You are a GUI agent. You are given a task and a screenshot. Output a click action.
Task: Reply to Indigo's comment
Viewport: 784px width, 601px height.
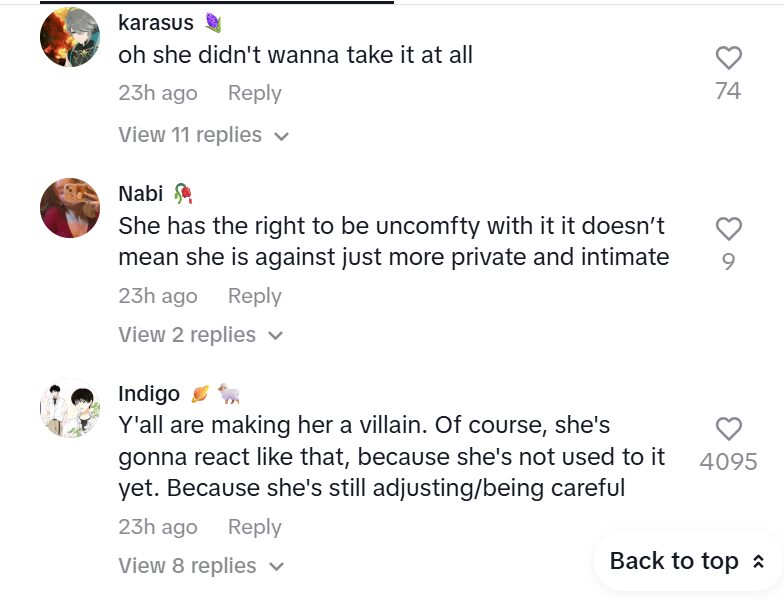tap(254, 527)
